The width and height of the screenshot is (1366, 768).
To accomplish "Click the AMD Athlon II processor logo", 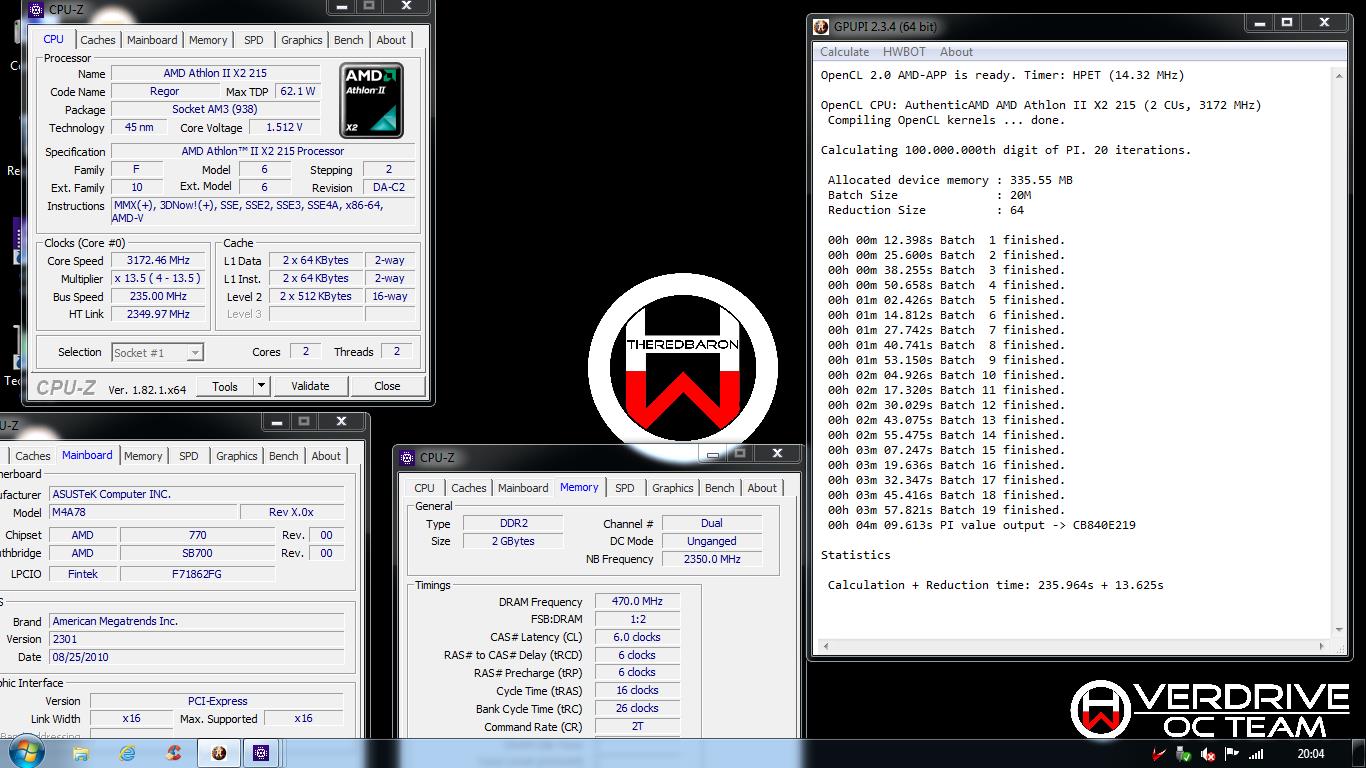I will click(371, 100).
